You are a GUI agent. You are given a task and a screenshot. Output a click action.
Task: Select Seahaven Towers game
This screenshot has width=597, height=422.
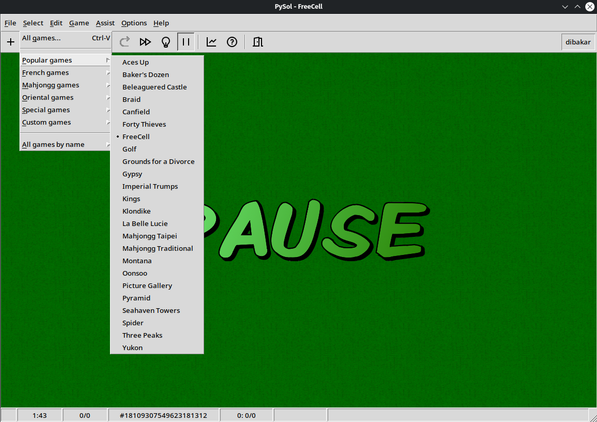pyautogui.click(x=157, y=311)
